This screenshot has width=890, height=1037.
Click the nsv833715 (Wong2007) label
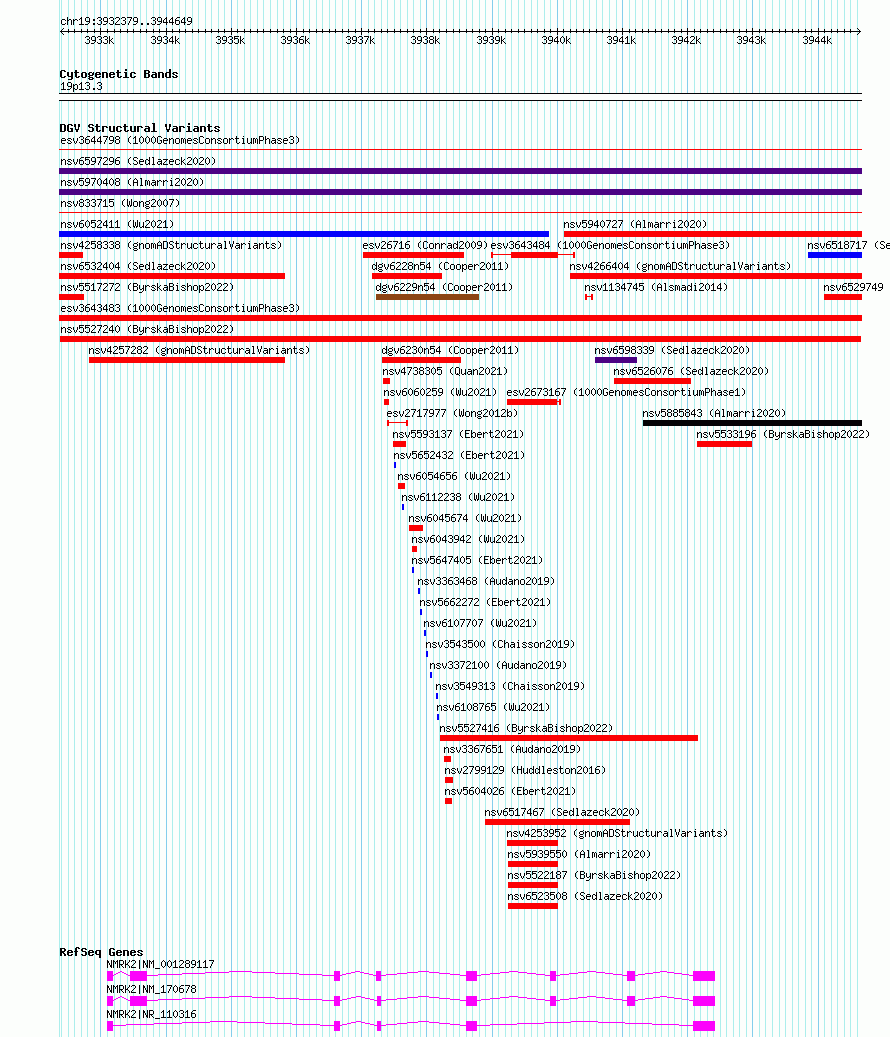click(x=120, y=203)
